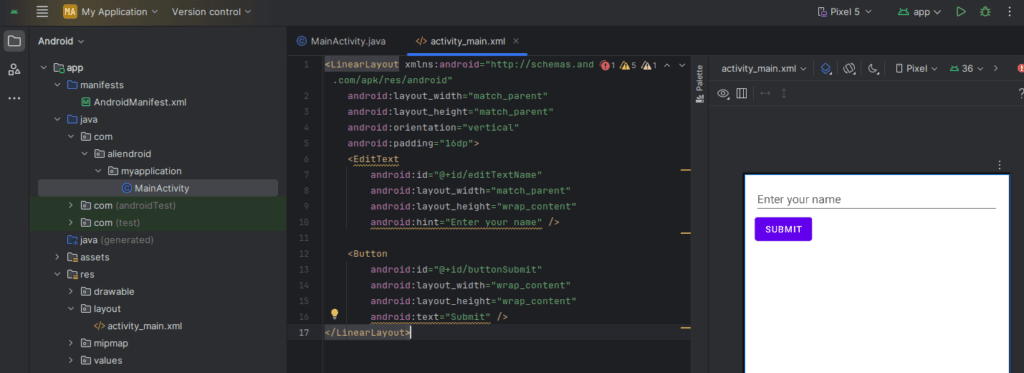Open the My Application project dropdown

(x=110, y=12)
